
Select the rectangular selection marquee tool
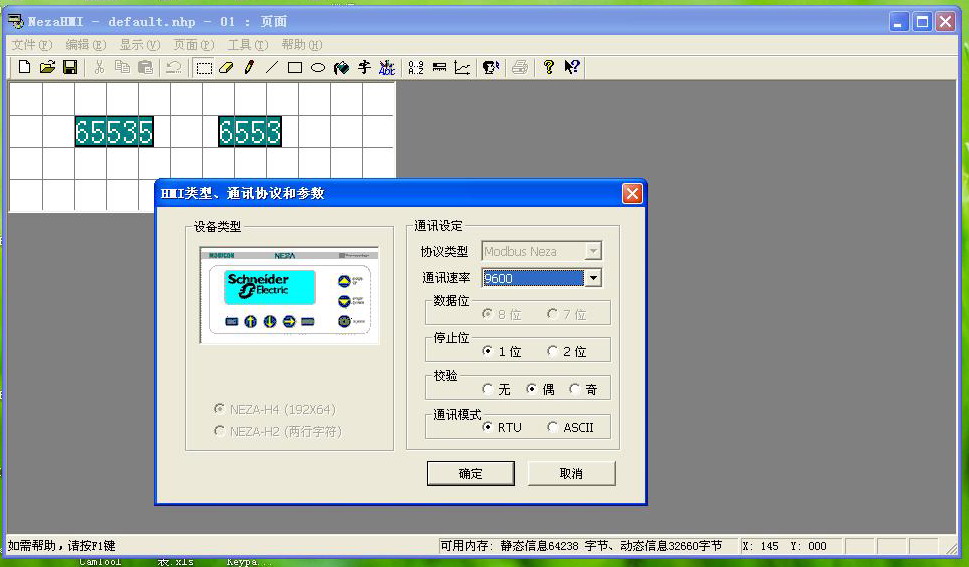204,68
